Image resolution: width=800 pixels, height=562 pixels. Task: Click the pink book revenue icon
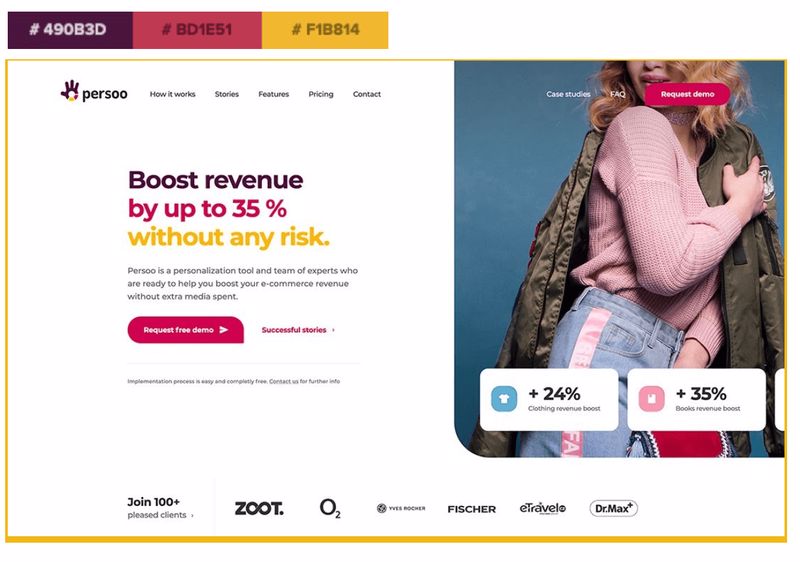pos(652,399)
